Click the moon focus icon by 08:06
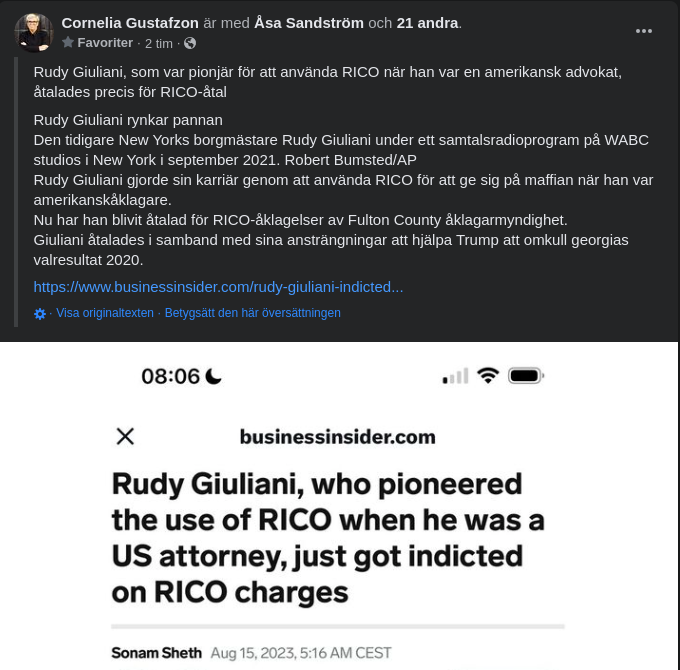The image size is (680, 670). coord(214,376)
